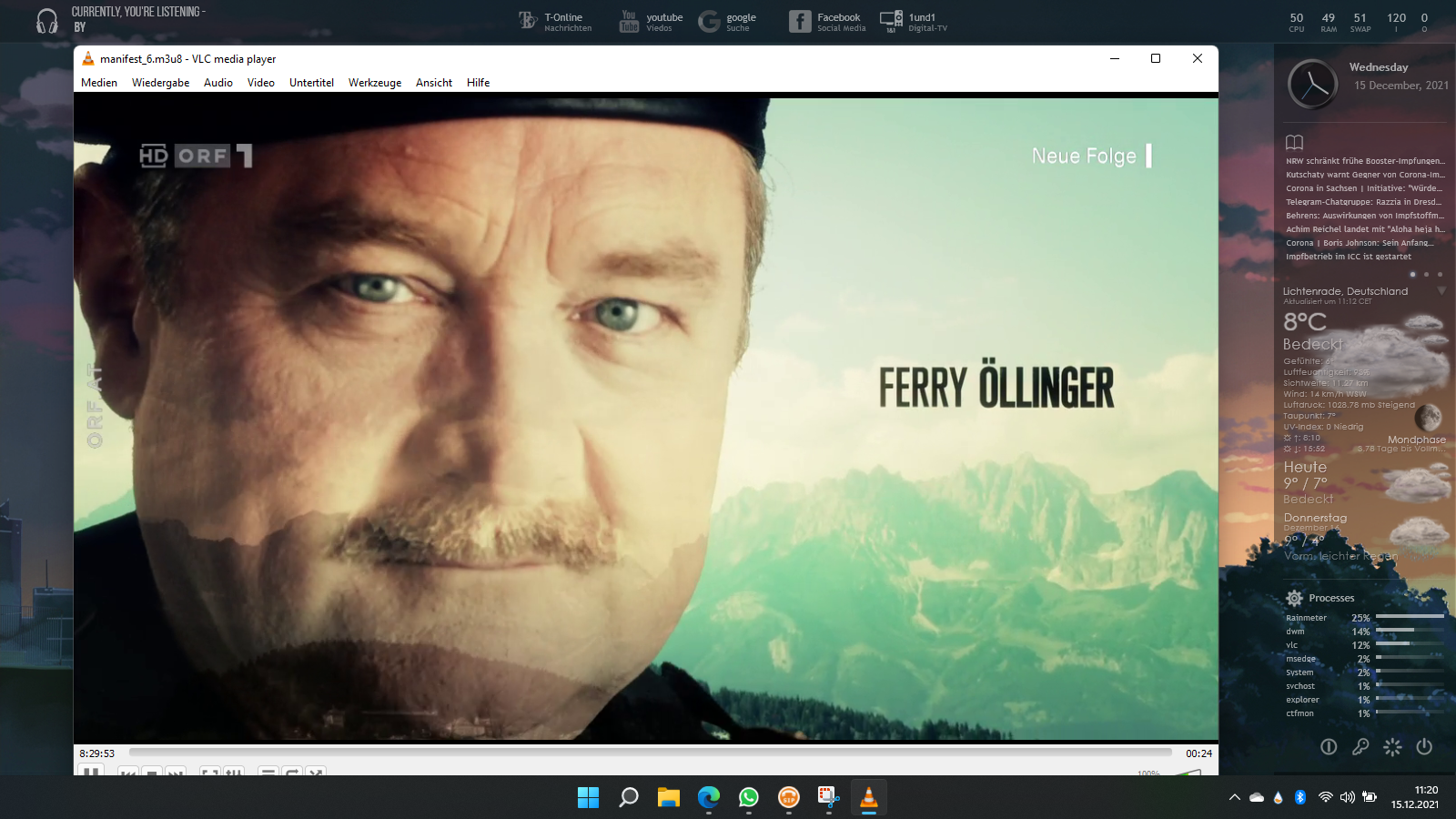Open Microsoft Edge from the taskbar
Screen dimensions: 1456x819
coord(708,797)
